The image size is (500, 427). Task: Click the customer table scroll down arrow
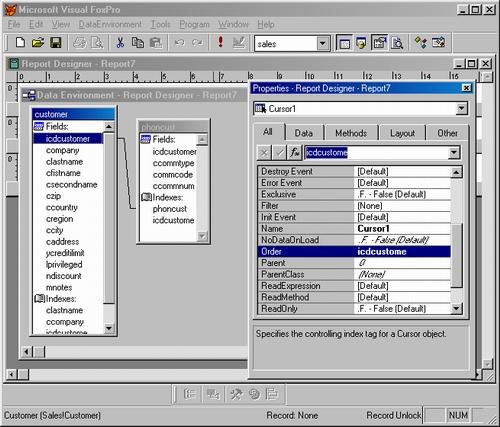109,328
